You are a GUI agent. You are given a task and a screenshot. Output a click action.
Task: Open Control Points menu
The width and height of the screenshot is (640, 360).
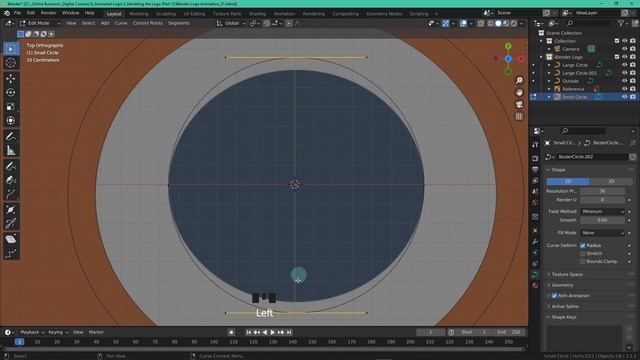click(148, 23)
